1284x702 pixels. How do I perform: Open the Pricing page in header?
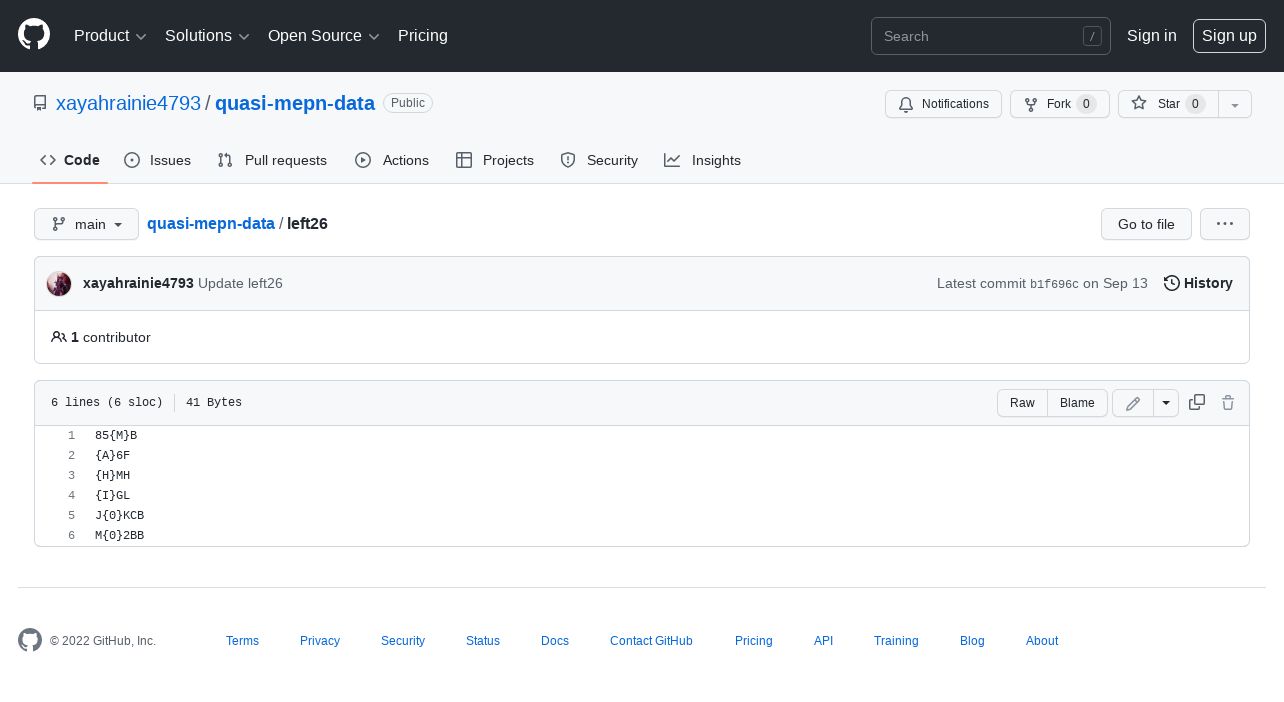pyautogui.click(x=423, y=36)
